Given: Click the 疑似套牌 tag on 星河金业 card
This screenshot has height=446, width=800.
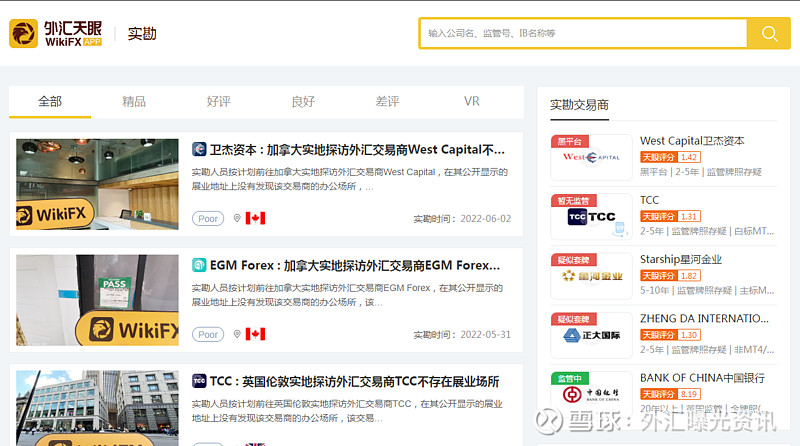Looking at the screenshot, I should point(574,260).
